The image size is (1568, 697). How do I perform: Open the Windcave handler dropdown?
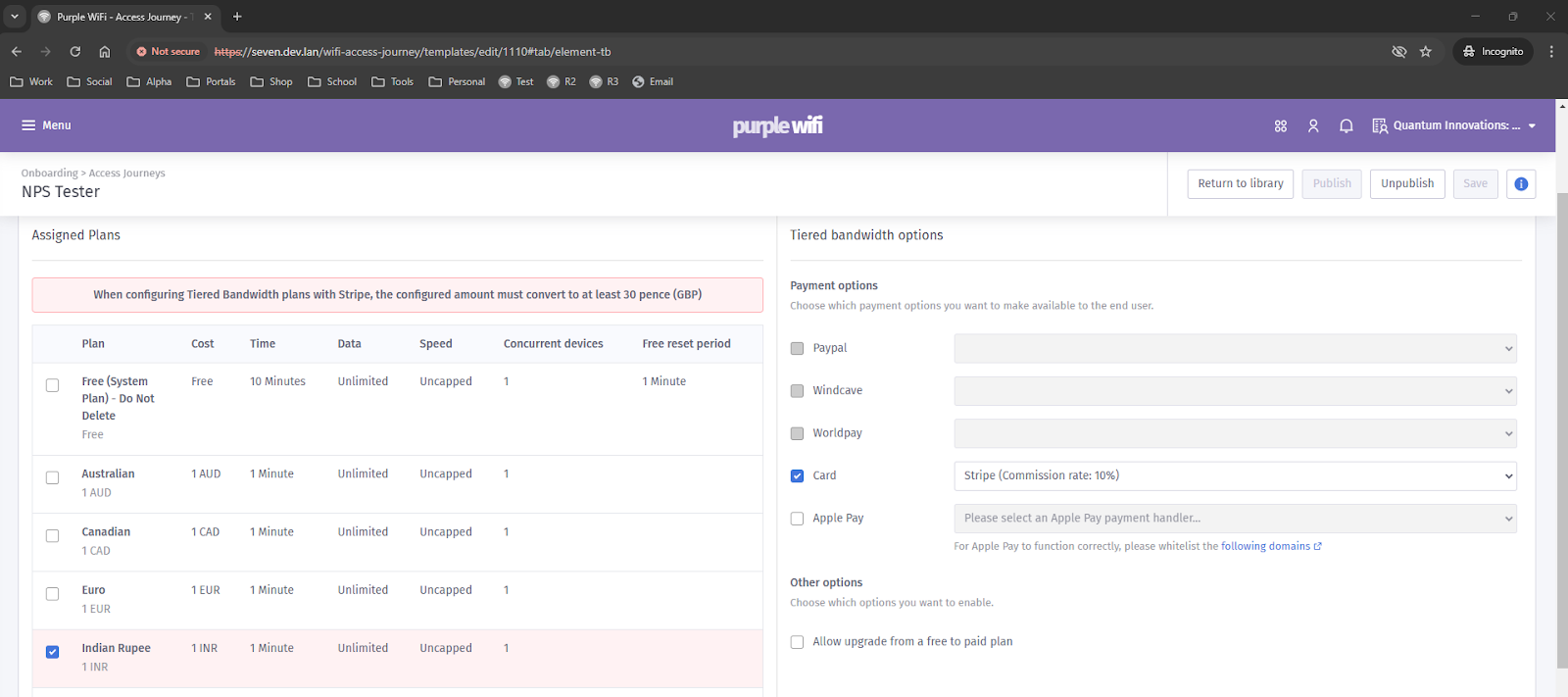pos(1235,390)
